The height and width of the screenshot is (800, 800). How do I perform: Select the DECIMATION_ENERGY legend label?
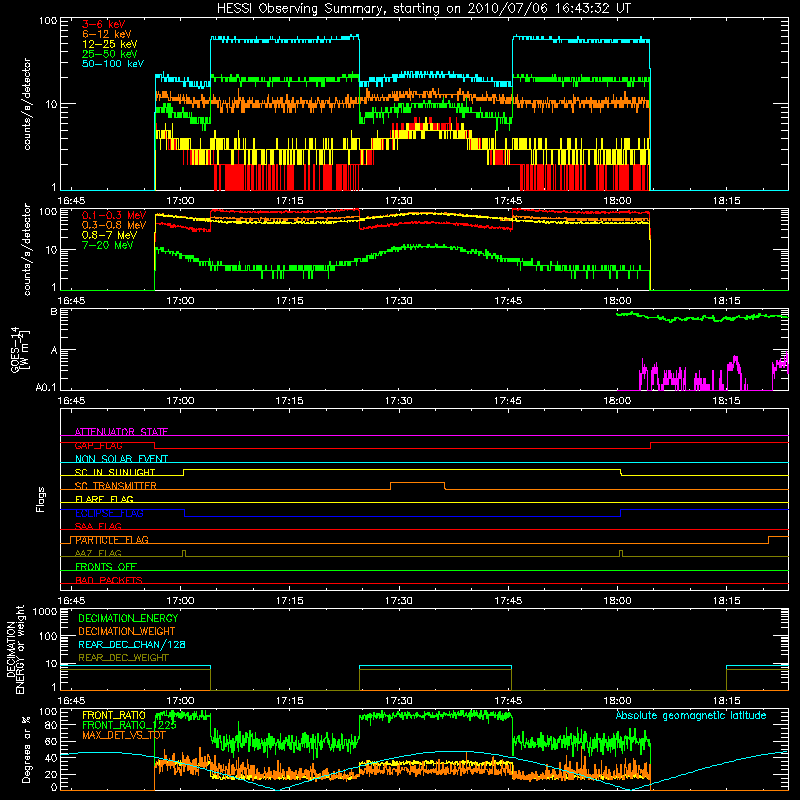[128, 618]
